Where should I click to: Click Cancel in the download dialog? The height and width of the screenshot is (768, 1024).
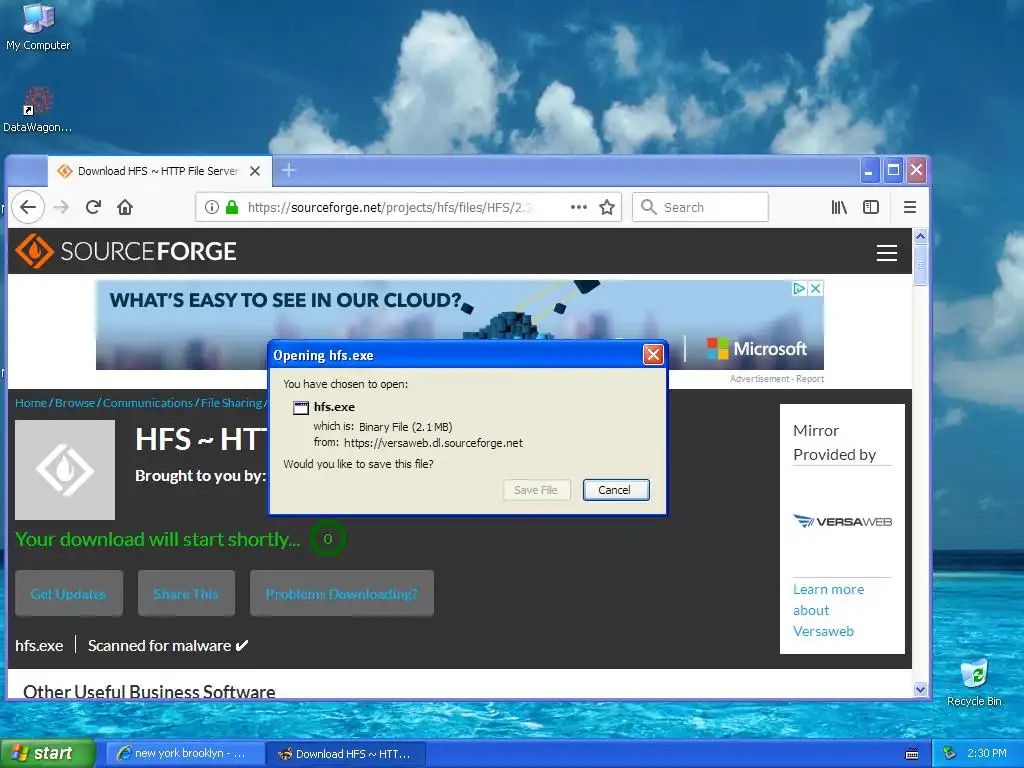pos(616,490)
